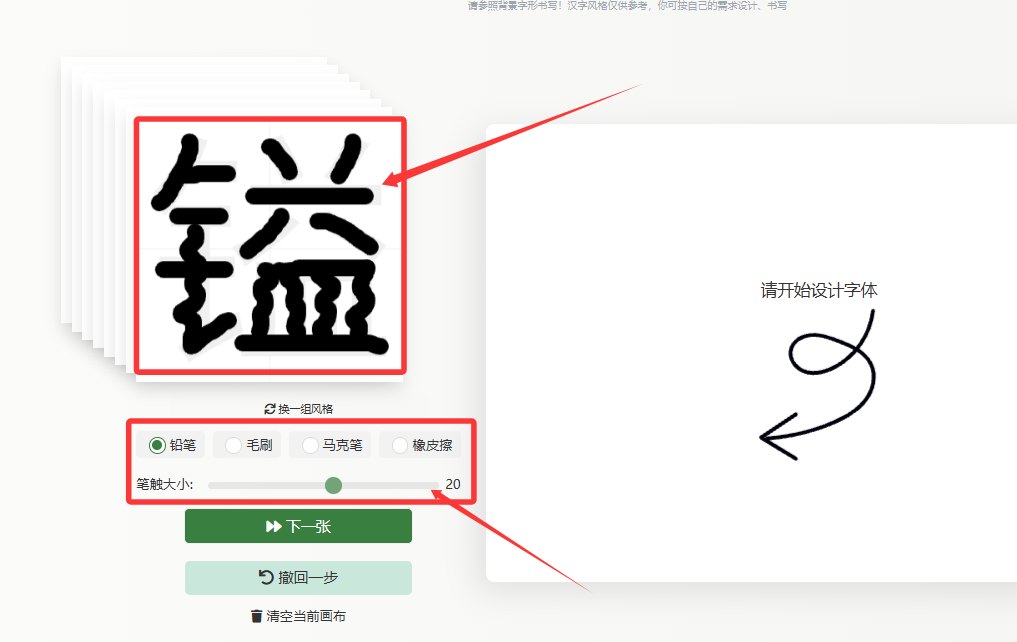This screenshot has height=642, width=1017.
Task: Click the 下一张 next button
Action: [x=298, y=526]
